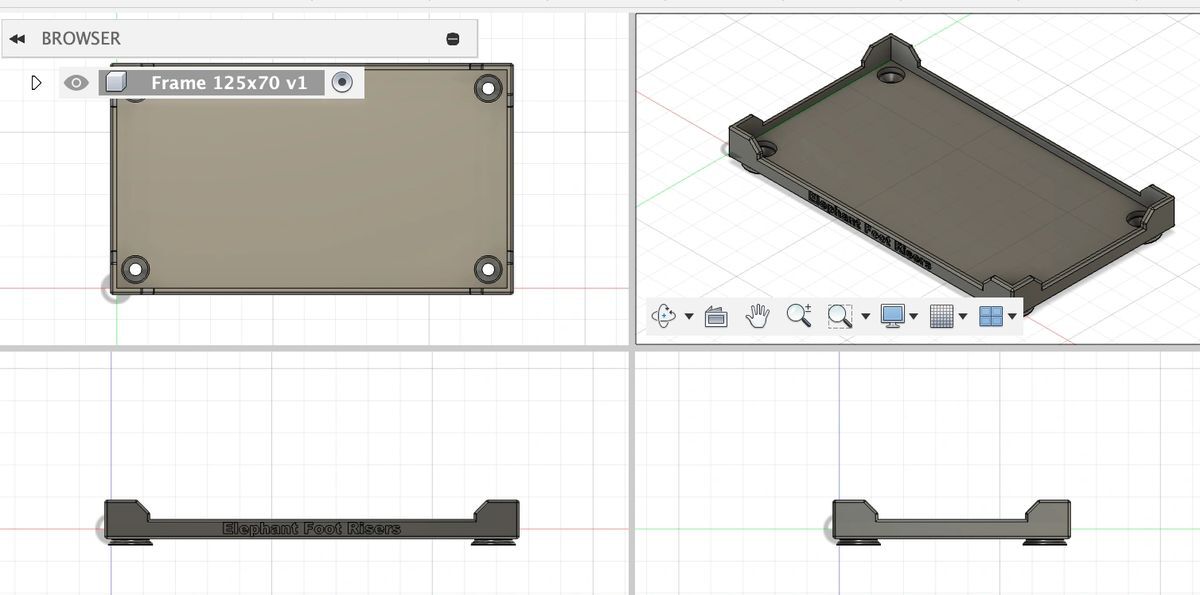Hide Frame 125x70 v1 using its eye toggle
Screen dimensions: 1200x595
(76, 82)
